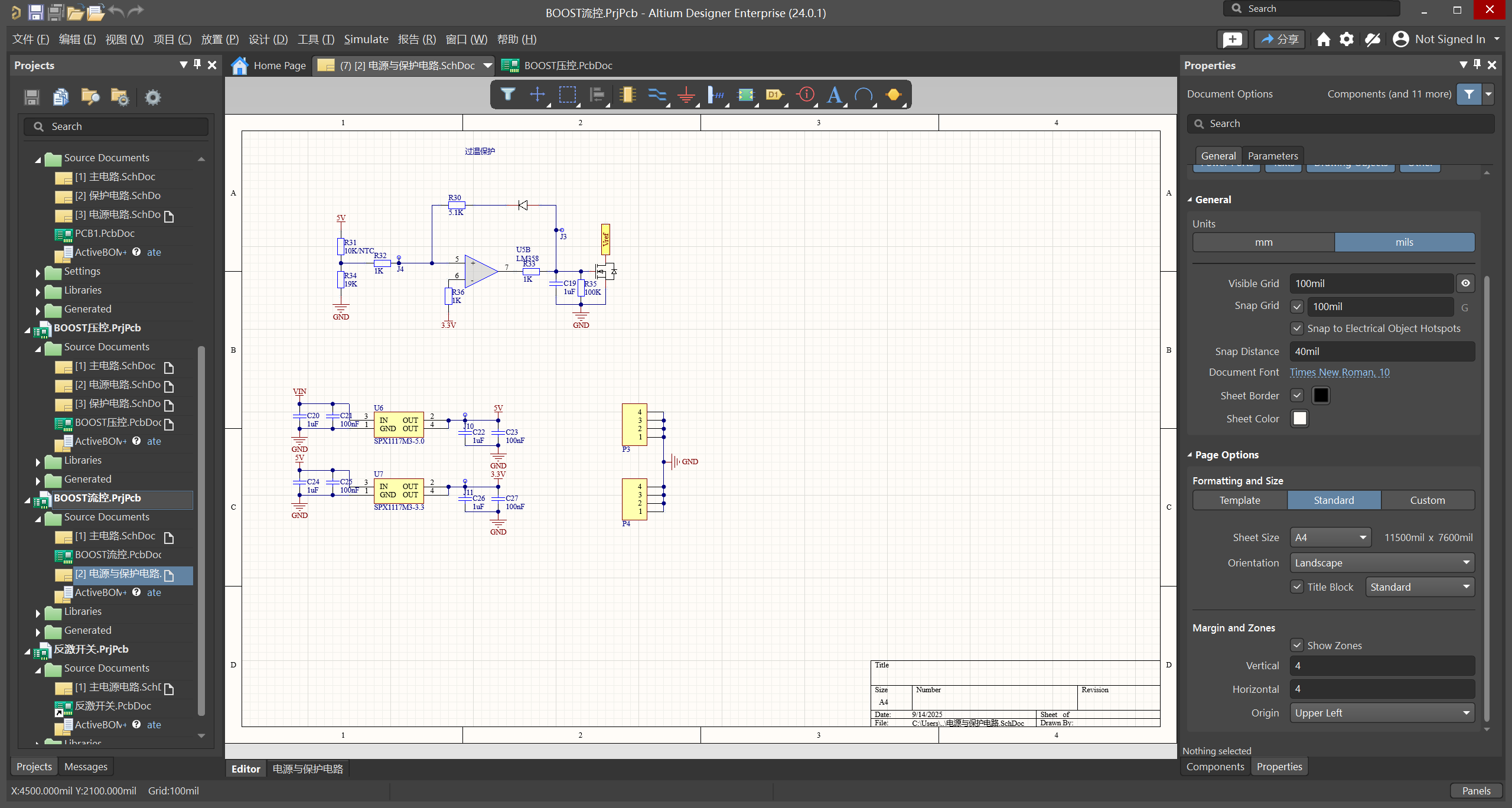Click the Not Signed In account button
Viewport: 1512px width, 808px height.
pyautogui.click(x=1445, y=40)
